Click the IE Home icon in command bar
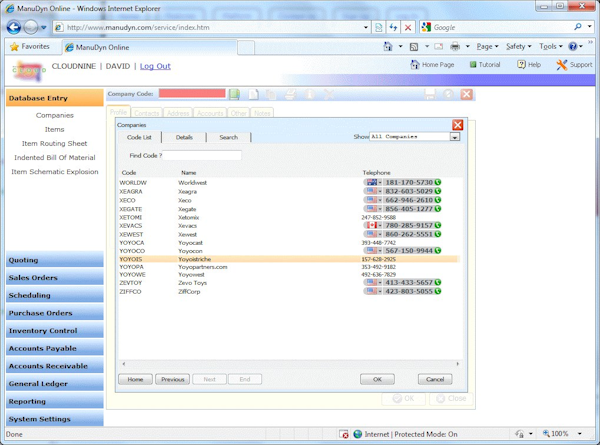This screenshot has height=445, width=600. click(x=388, y=47)
